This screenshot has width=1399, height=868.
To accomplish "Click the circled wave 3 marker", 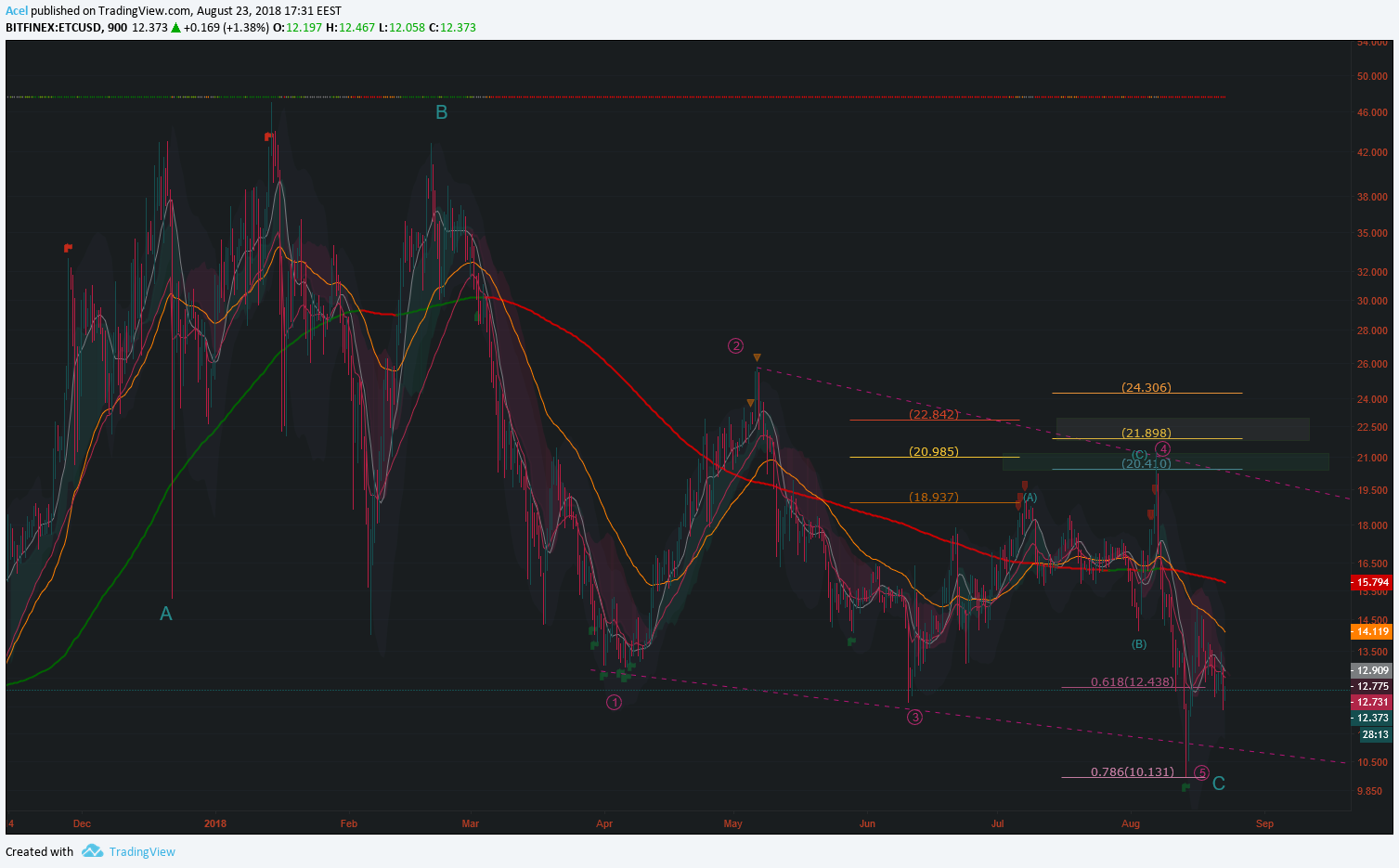I will point(914,717).
